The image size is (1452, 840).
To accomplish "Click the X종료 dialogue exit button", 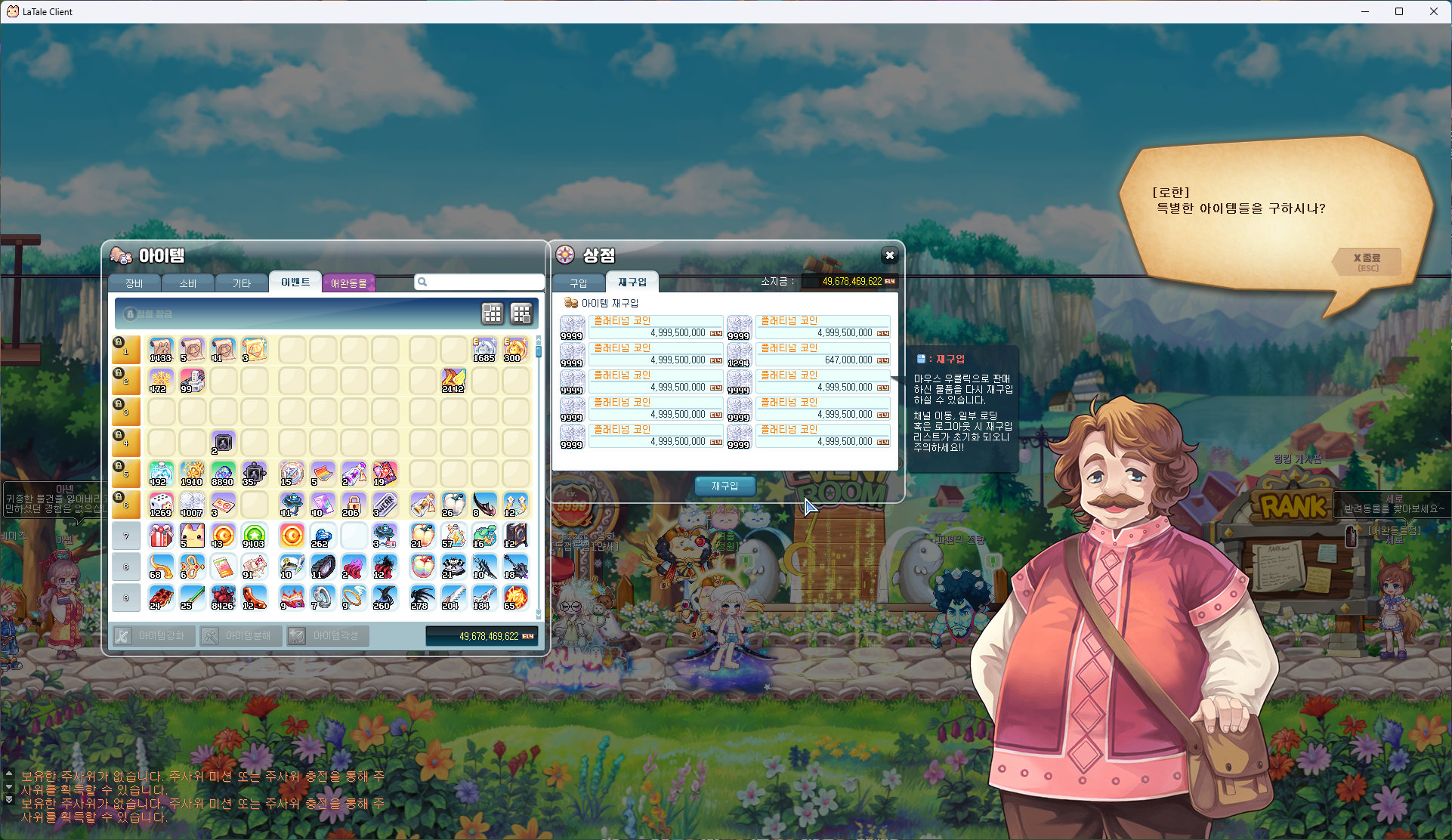I will click(1366, 261).
